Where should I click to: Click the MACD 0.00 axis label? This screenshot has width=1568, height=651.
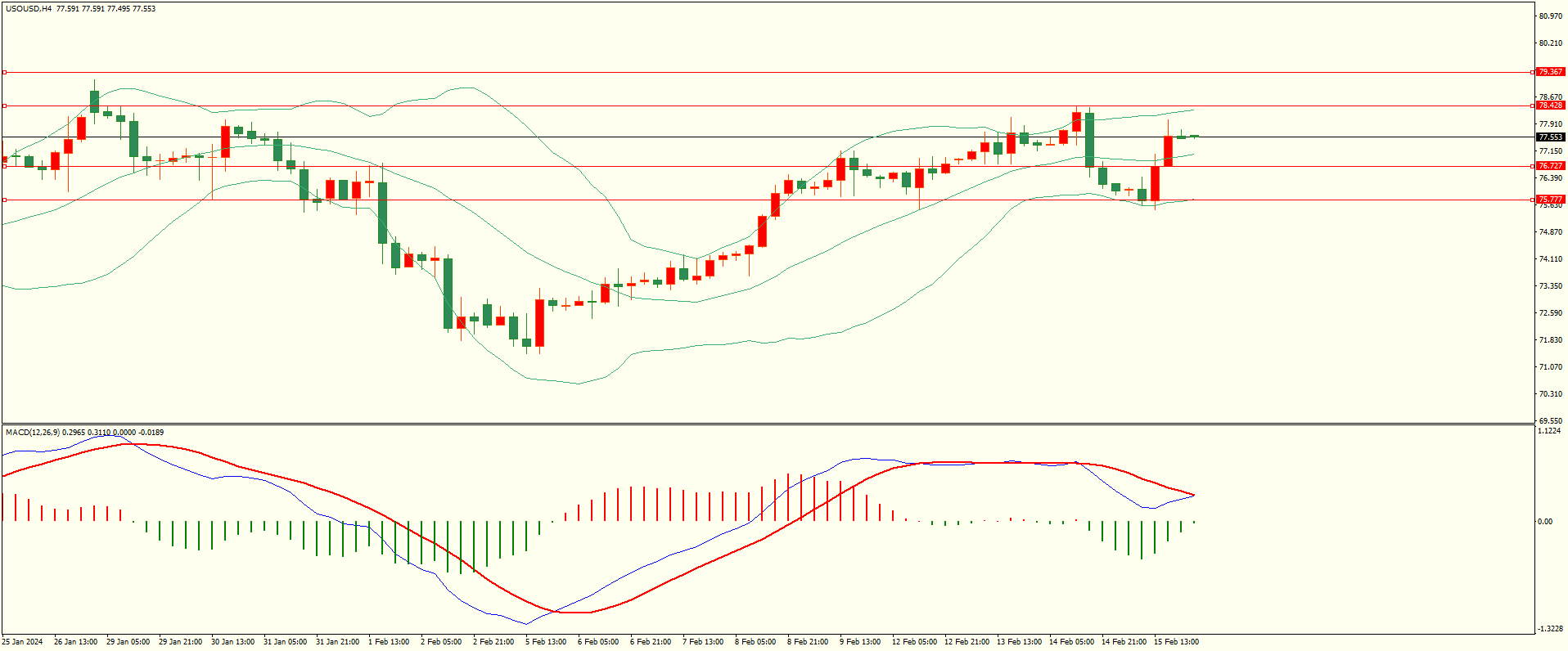pyautogui.click(x=1545, y=522)
